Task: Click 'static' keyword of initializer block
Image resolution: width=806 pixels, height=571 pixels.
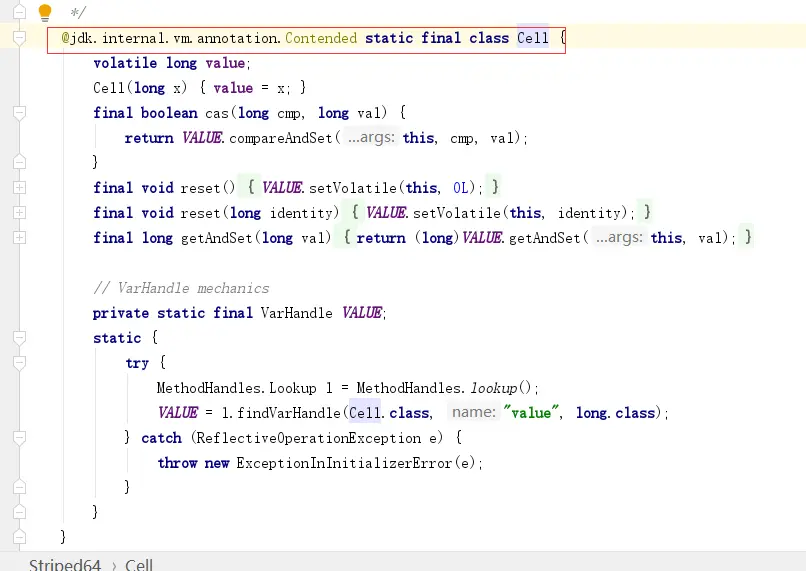Action: (x=117, y=338)
